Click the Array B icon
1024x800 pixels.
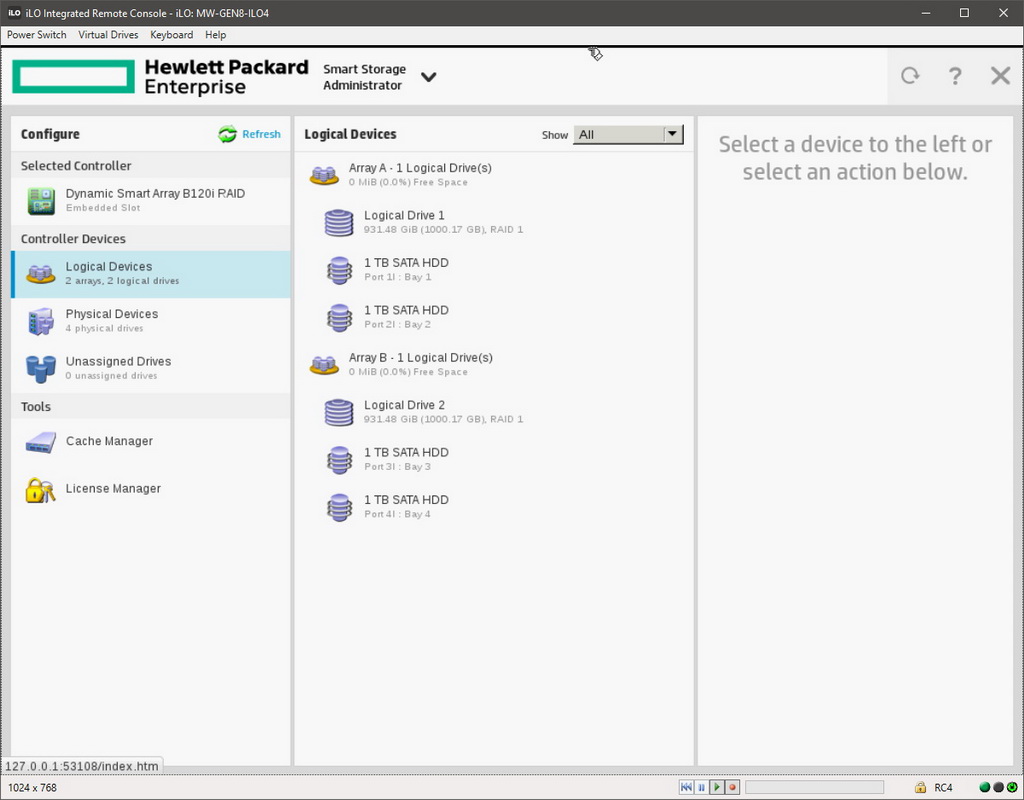[324, 365]
